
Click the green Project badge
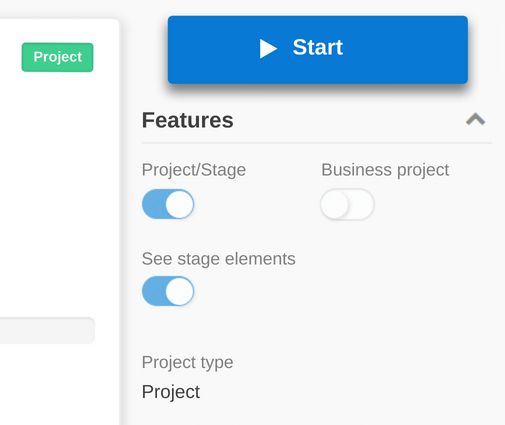click(57, 57)
